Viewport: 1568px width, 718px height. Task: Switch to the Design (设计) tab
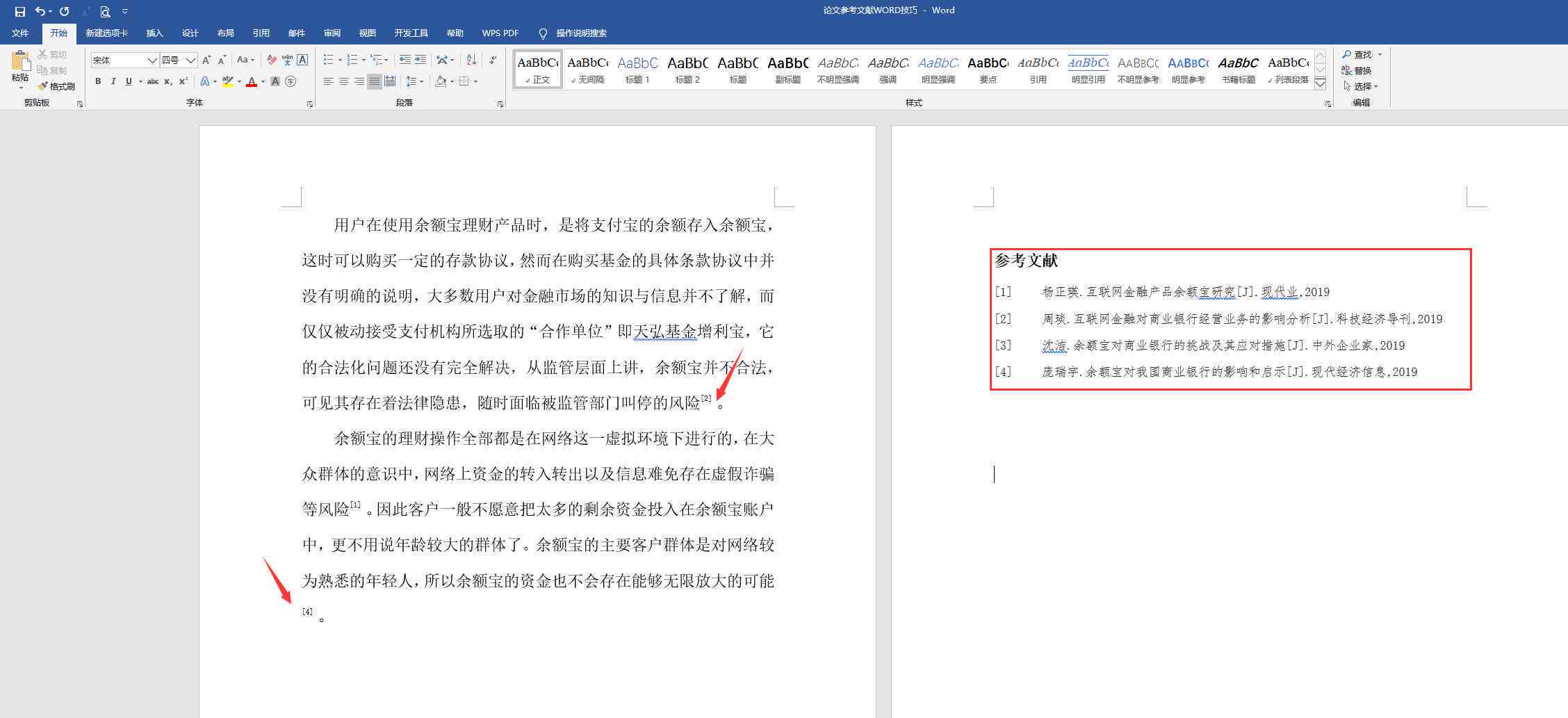pyautogui.click(x=190, y=33)
